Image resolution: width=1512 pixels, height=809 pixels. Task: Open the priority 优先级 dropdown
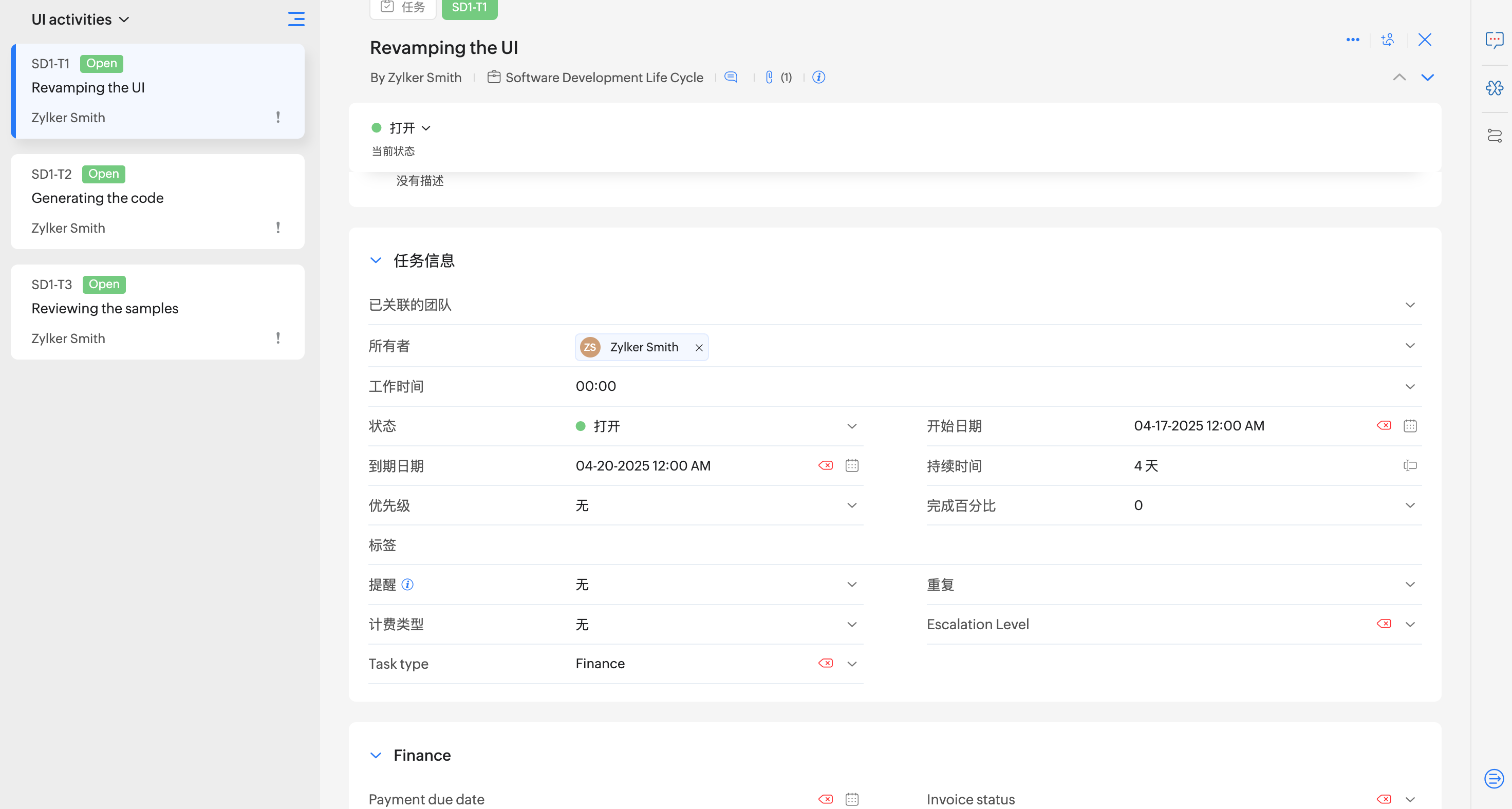coord(851,505)
